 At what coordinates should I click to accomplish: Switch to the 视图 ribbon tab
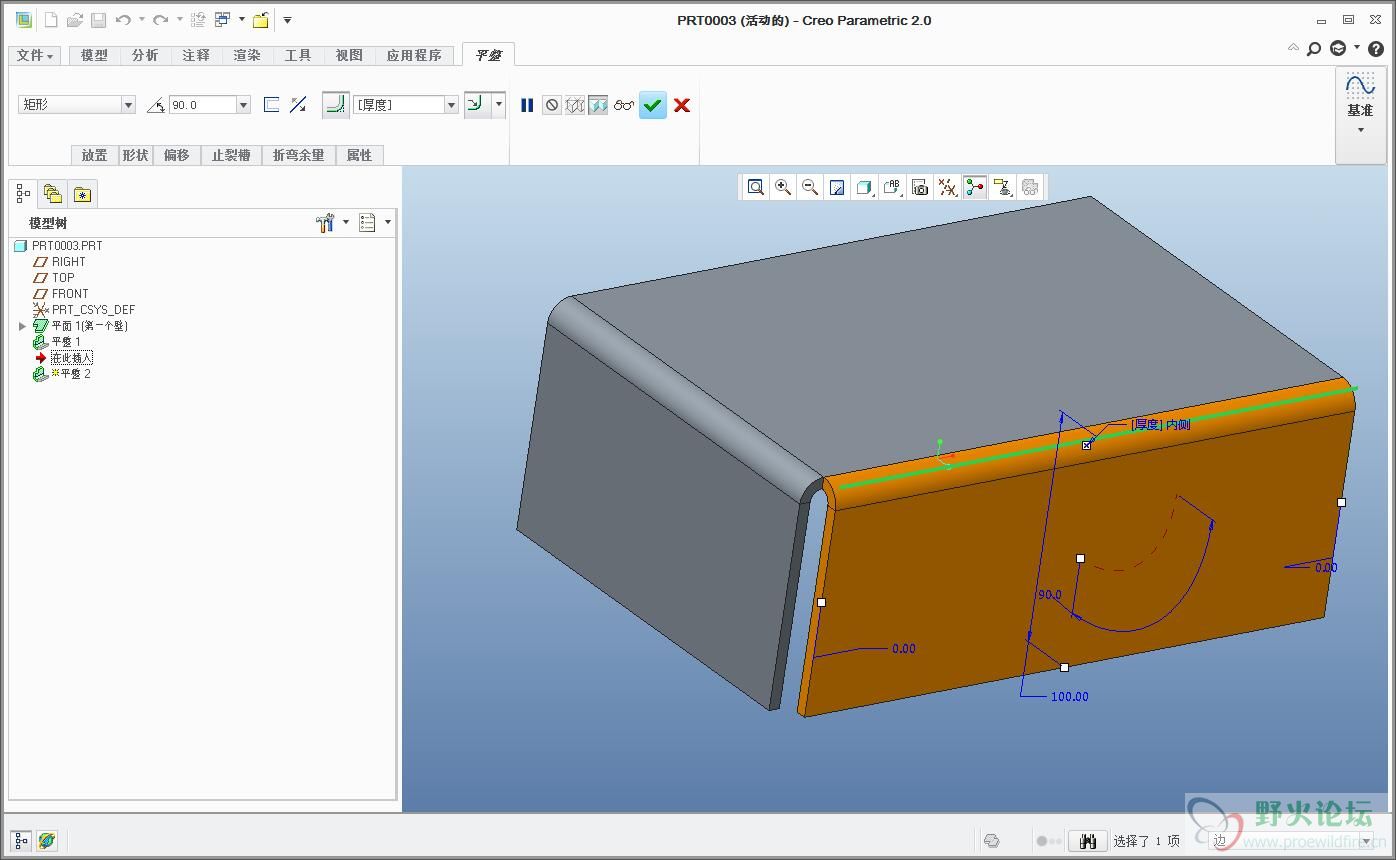pos(349,55)
